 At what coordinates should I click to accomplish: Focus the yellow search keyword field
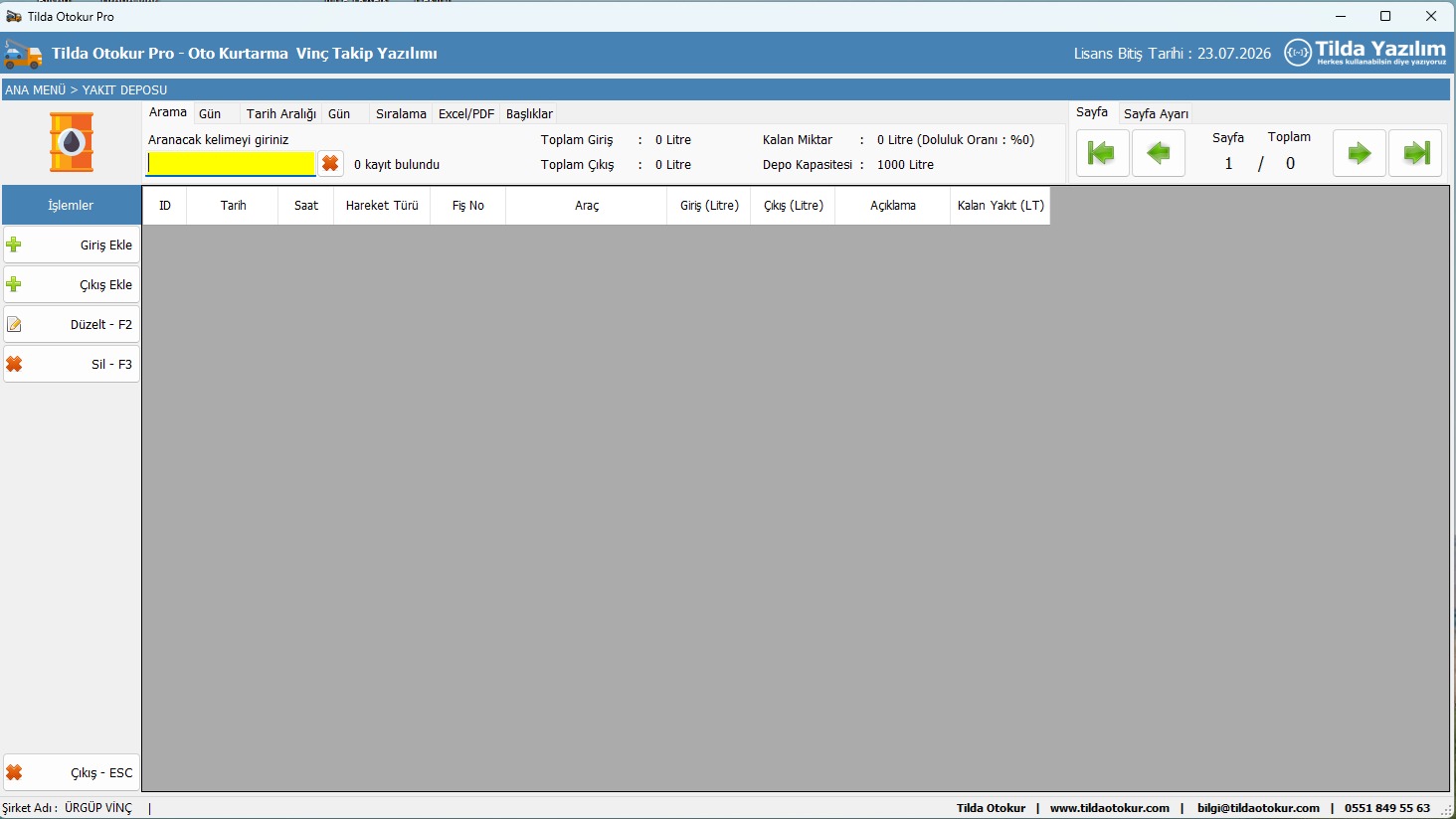point(231,164)
